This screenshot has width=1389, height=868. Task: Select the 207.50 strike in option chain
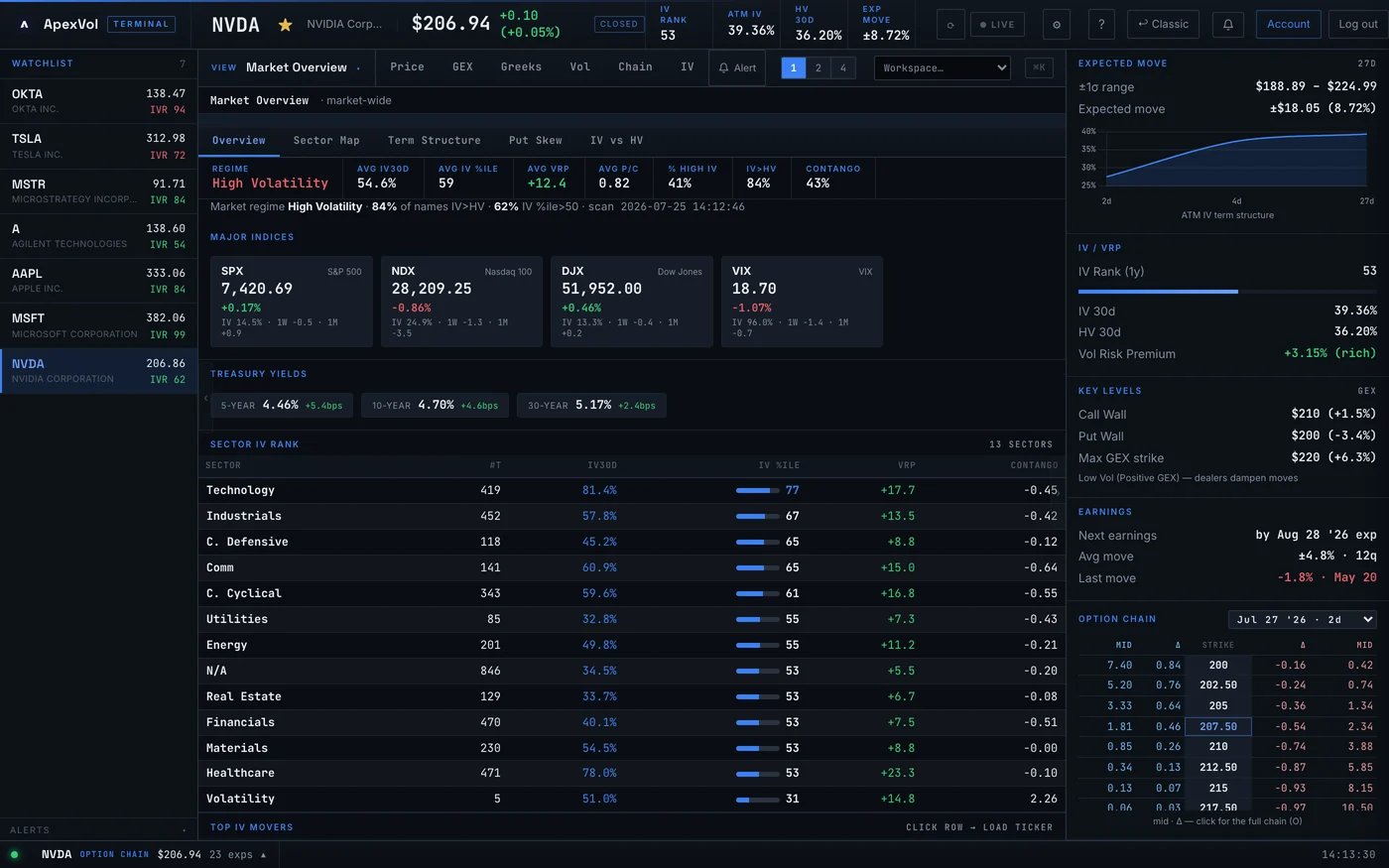tap(1217, 726)
